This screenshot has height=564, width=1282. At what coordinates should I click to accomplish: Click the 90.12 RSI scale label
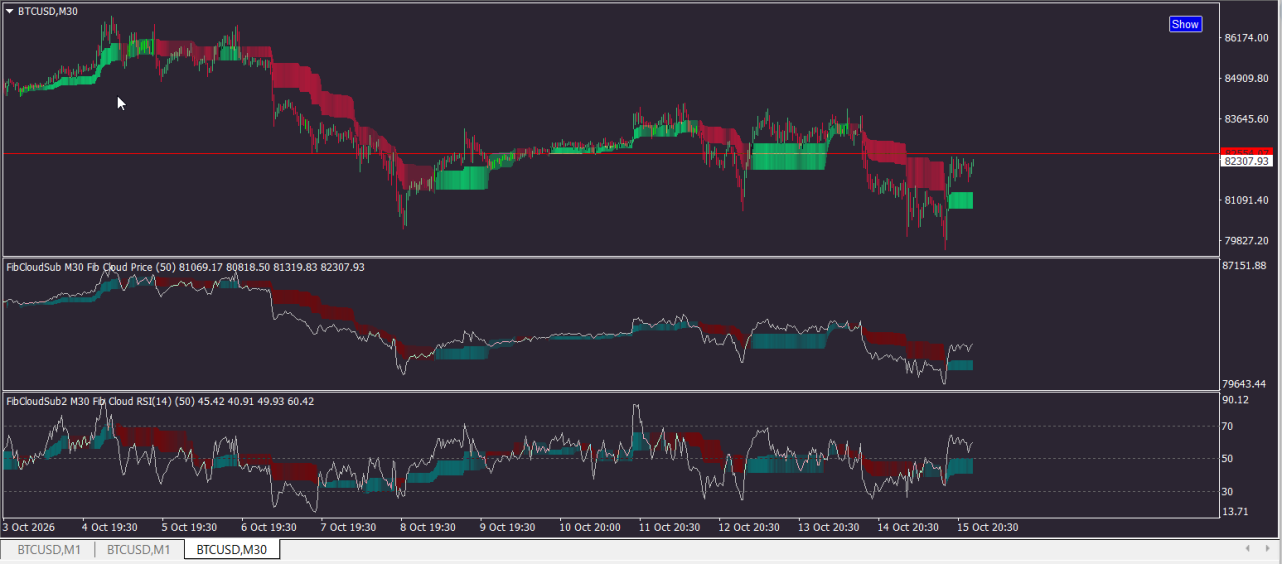[x=1235, y=400]
